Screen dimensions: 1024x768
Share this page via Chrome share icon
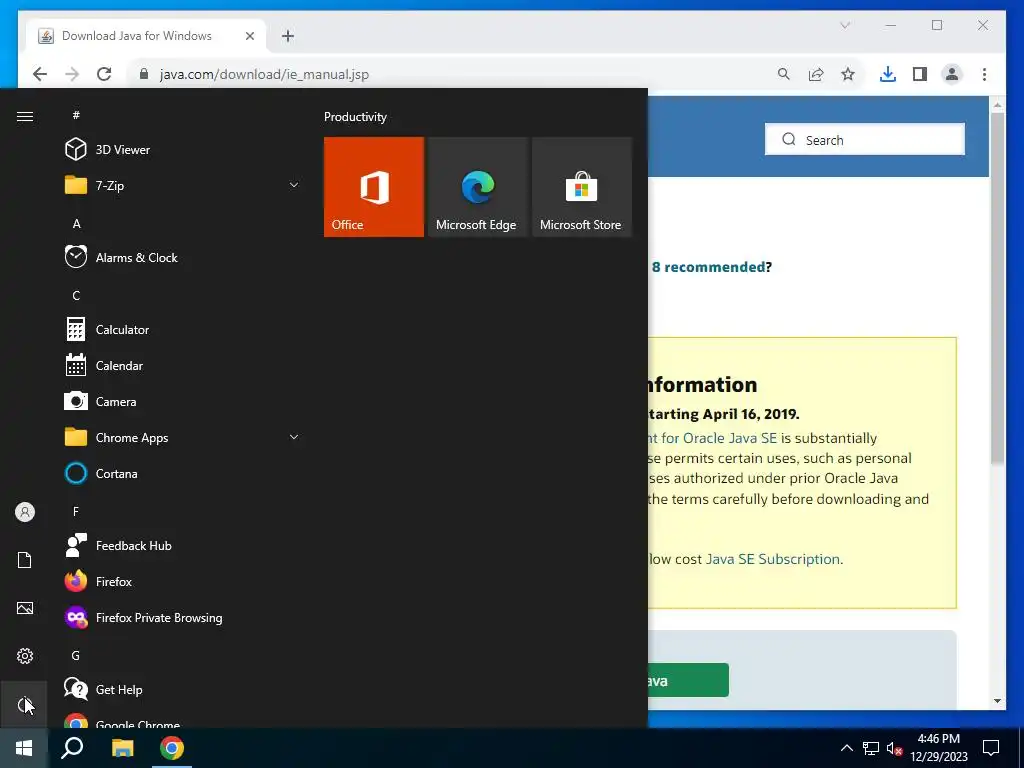coord(816,74)
